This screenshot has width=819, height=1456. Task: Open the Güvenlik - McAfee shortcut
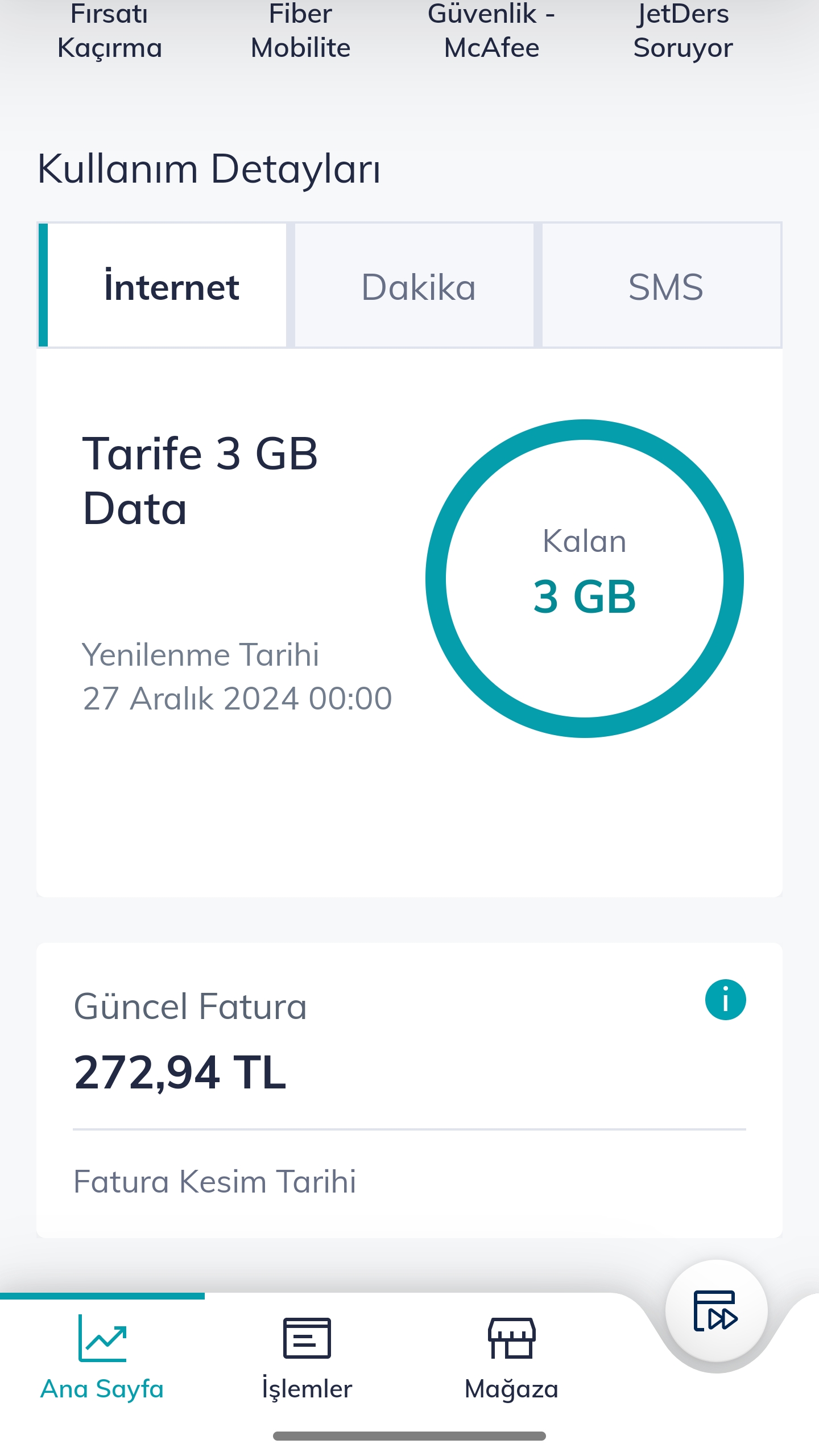click(x=491, y=31)
